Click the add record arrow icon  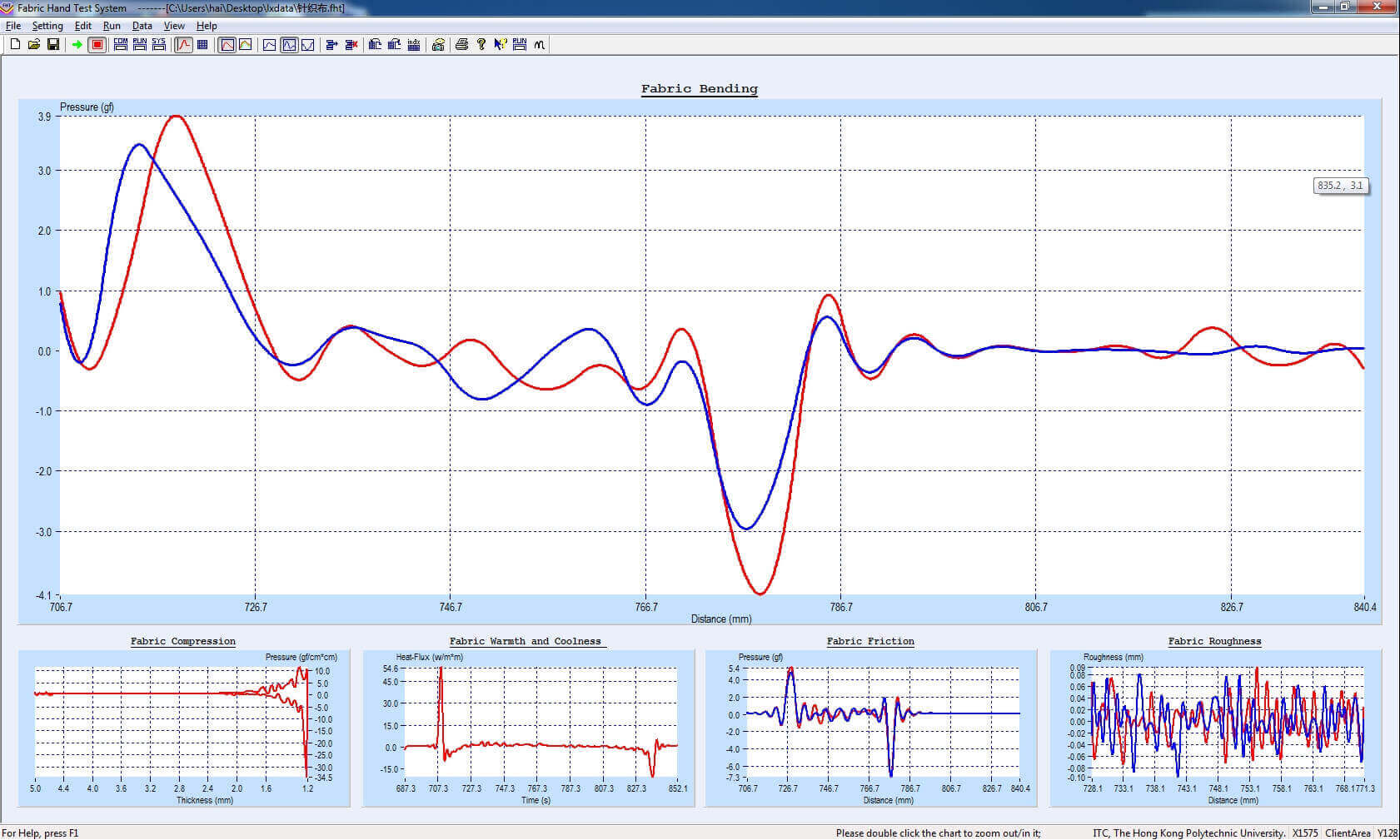click(331, 44)
